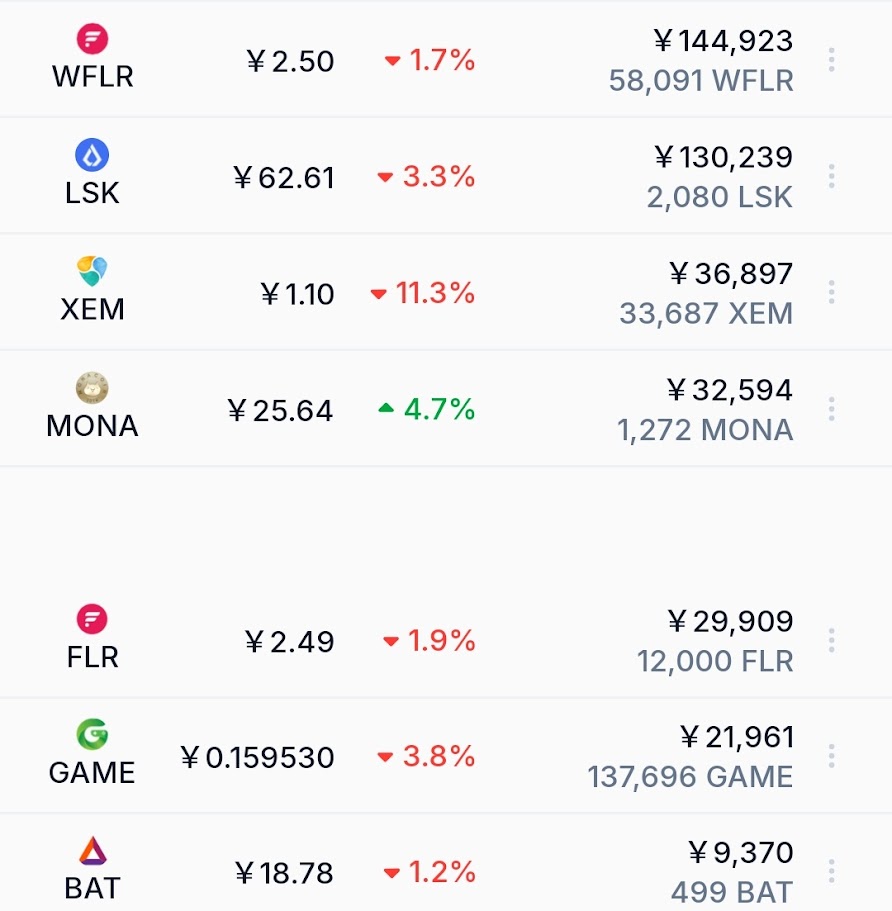The height and width of the screenshot is (911, 892).
Task: Tap the LSK blue coin icon
Action: (92, 155)
